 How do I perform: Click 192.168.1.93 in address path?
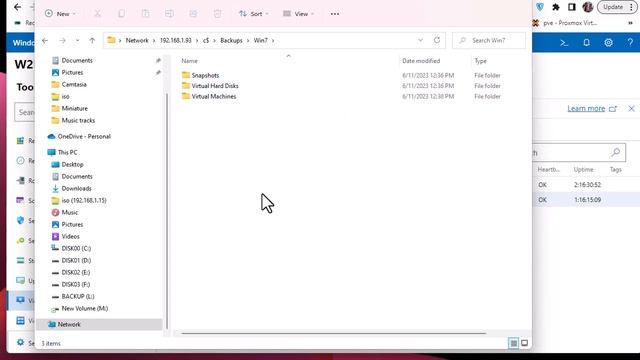[x=176, y=40]
